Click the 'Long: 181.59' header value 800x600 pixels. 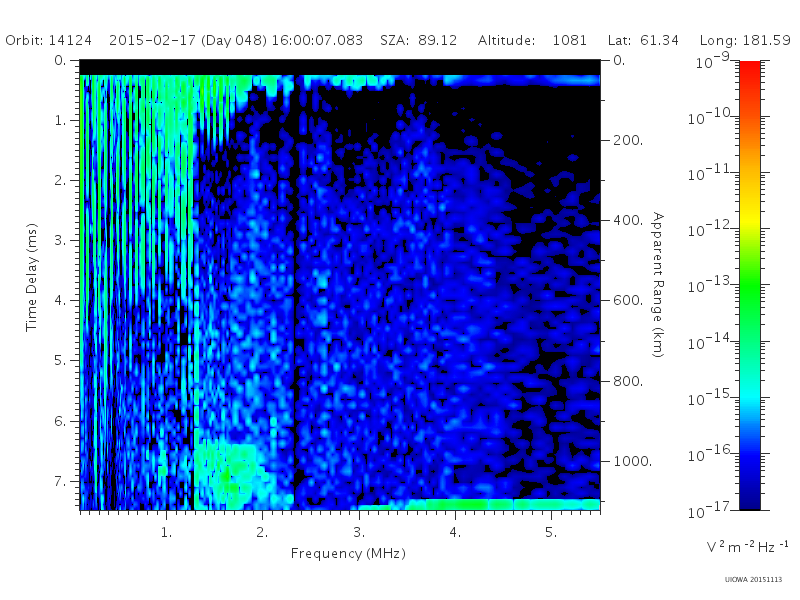point(745,40)
